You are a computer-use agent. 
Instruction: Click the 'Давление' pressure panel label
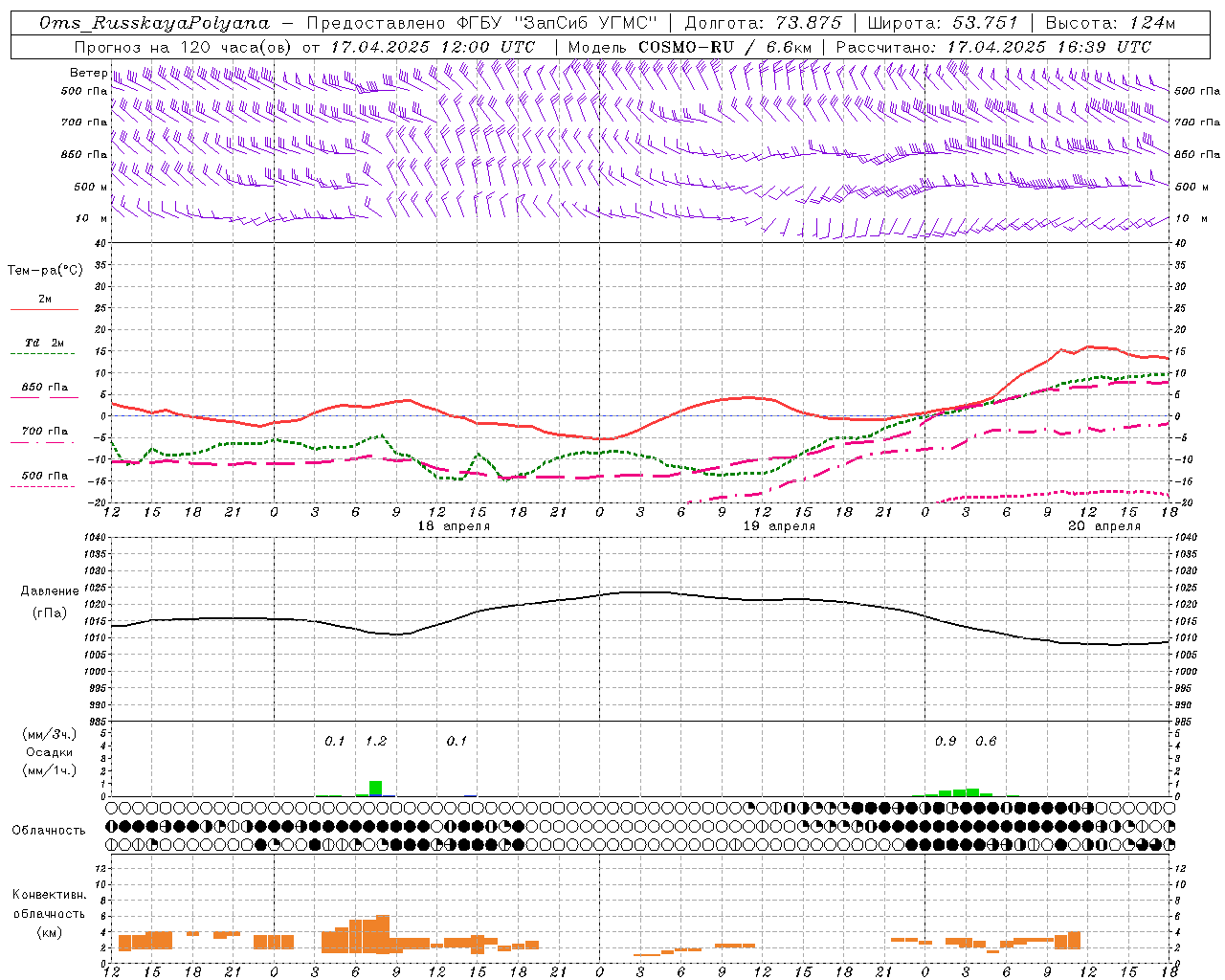click(50, 591)
